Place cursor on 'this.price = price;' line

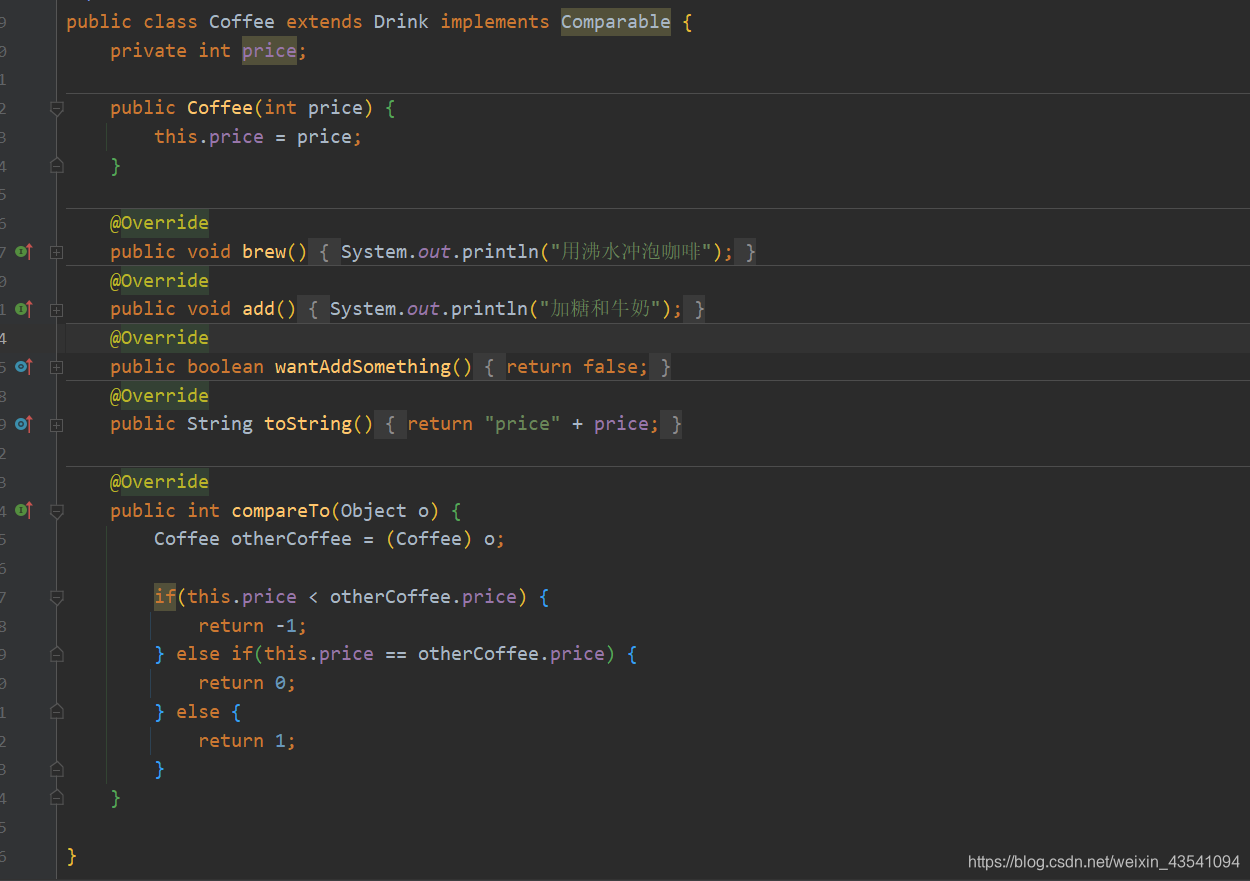point(257,137)
